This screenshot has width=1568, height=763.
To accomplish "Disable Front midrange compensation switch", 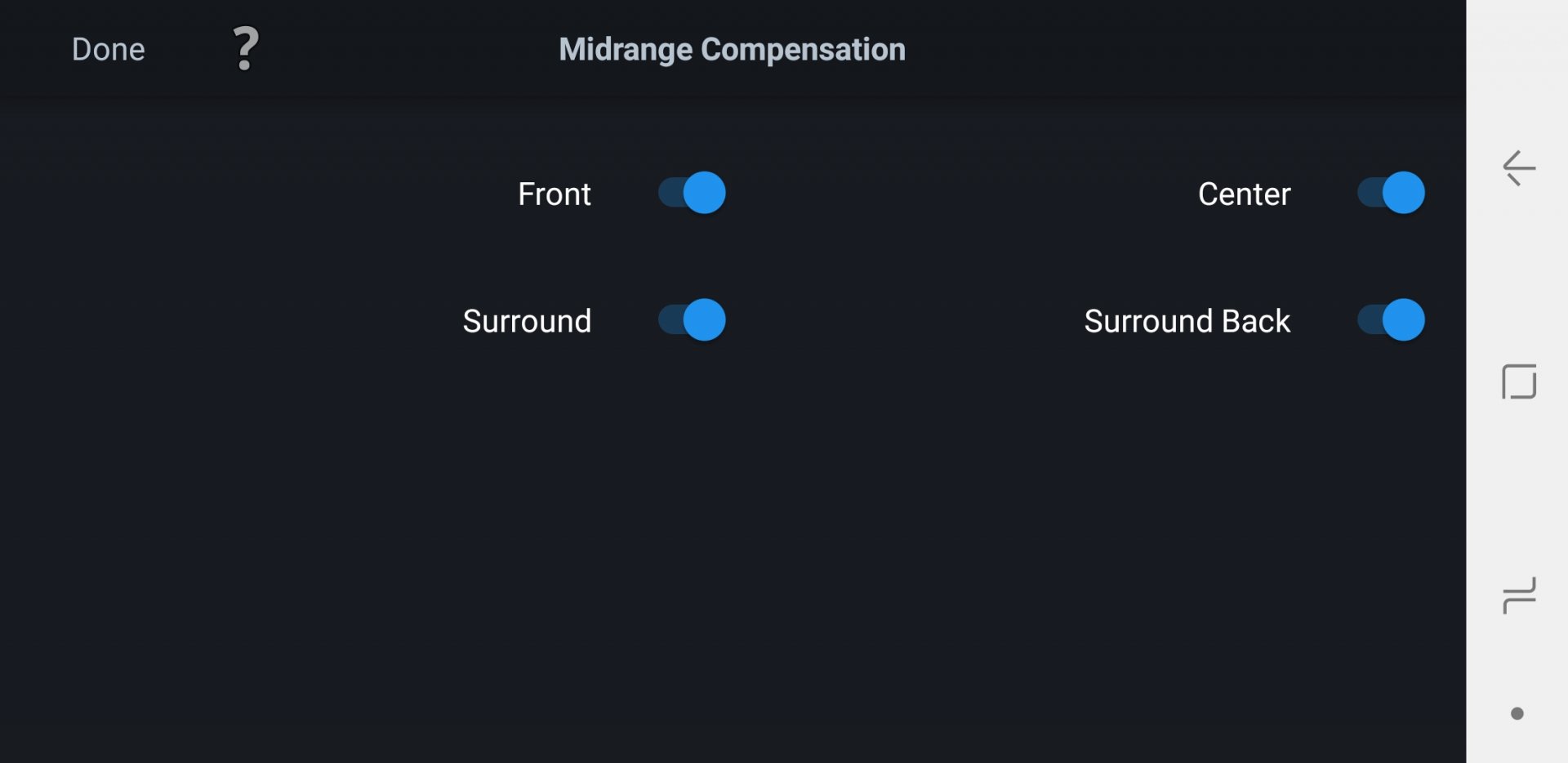I will click(x=693, y=193).
